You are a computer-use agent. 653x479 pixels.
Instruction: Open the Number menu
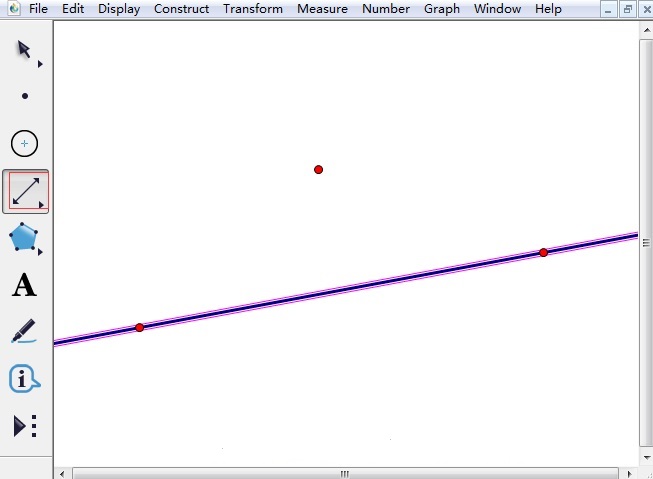(x=386, y=9)
